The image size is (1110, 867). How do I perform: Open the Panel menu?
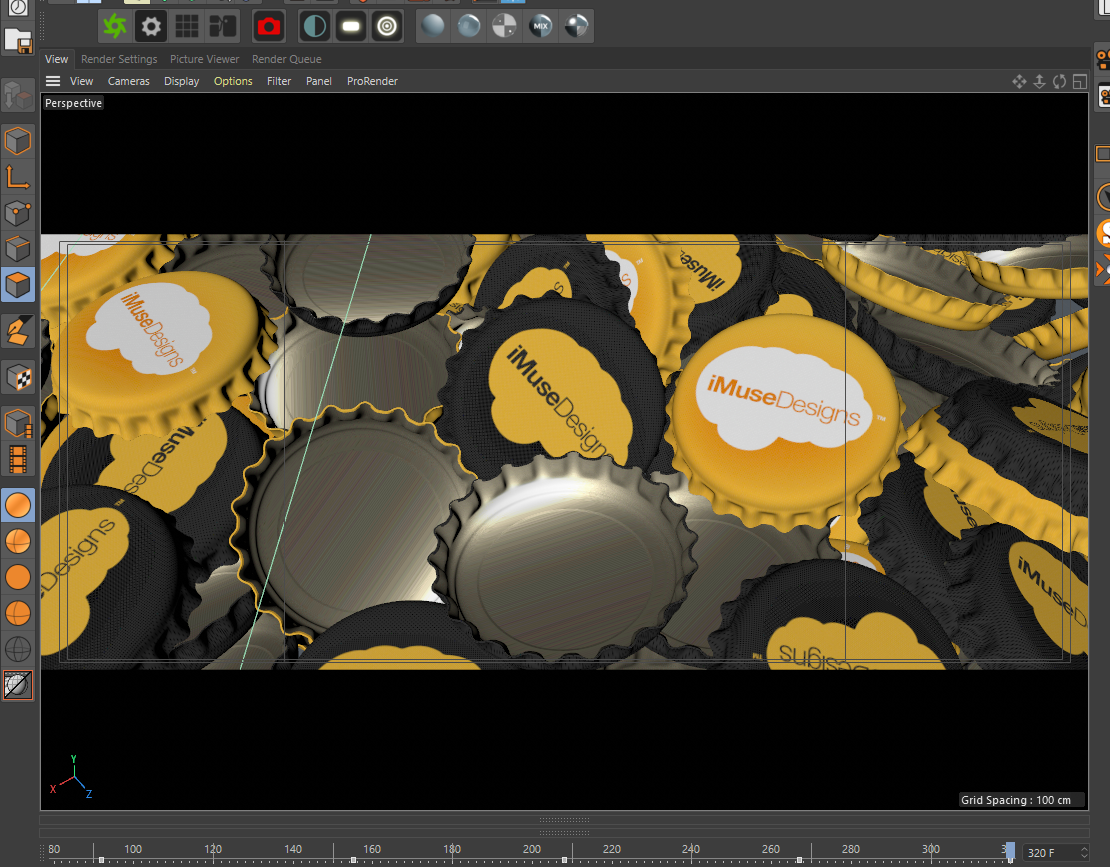click(x=319, y=81)
